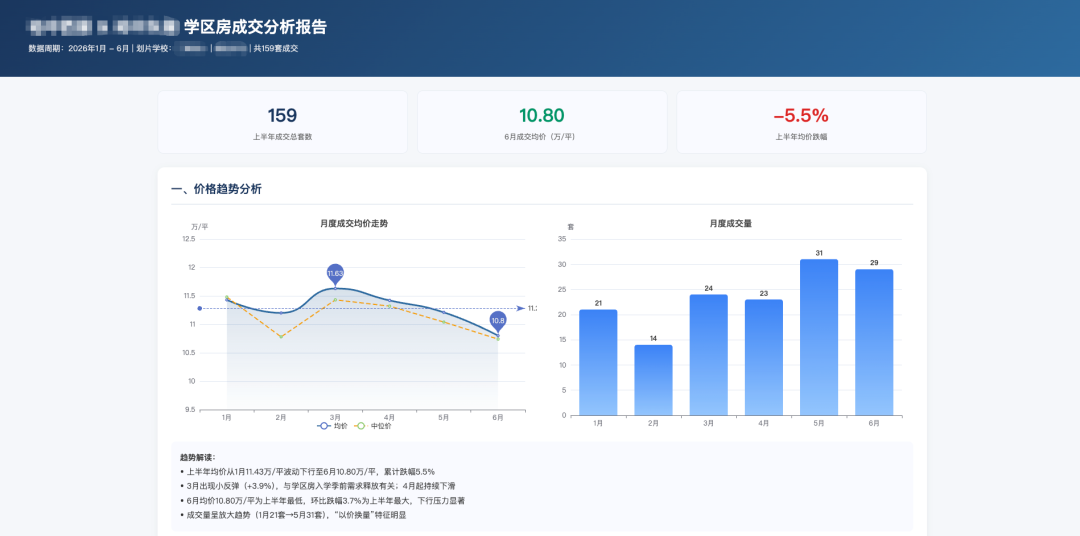Select the 中位价 data point for 2月
This screenshot has height=536, width=1080.
tap(281, 337)
